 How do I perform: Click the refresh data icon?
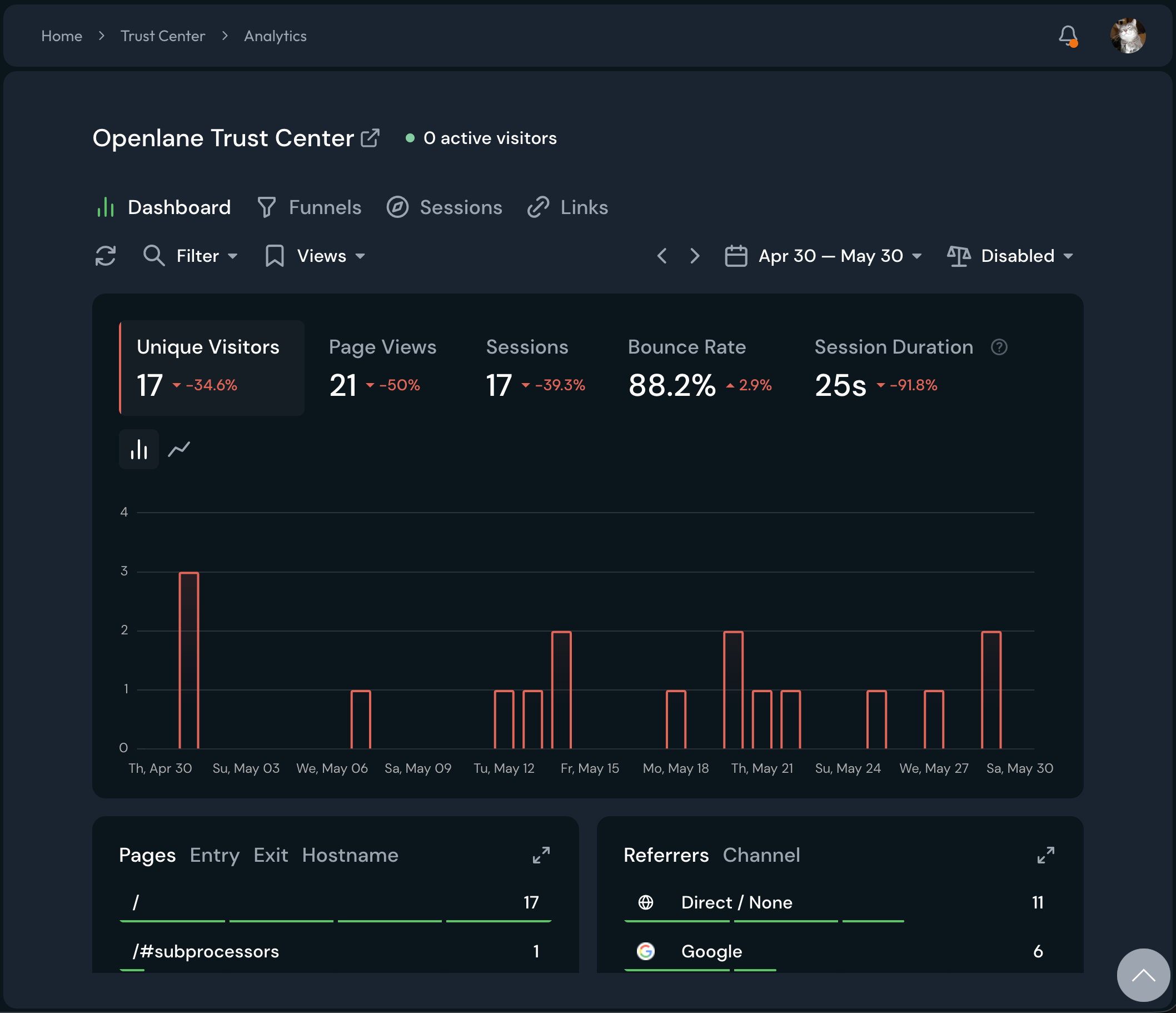point(106,256)
